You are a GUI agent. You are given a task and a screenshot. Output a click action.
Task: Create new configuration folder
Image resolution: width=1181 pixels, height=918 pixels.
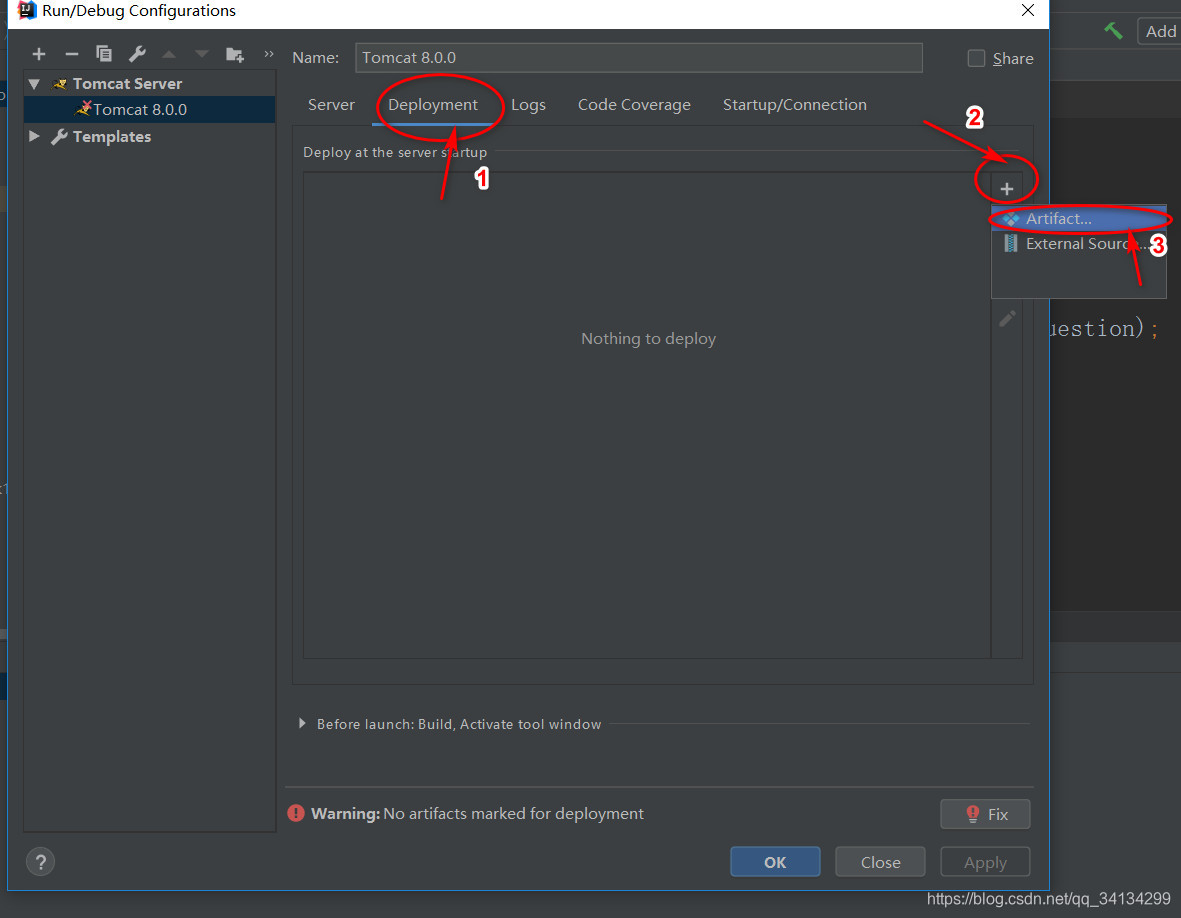point(234,54)
